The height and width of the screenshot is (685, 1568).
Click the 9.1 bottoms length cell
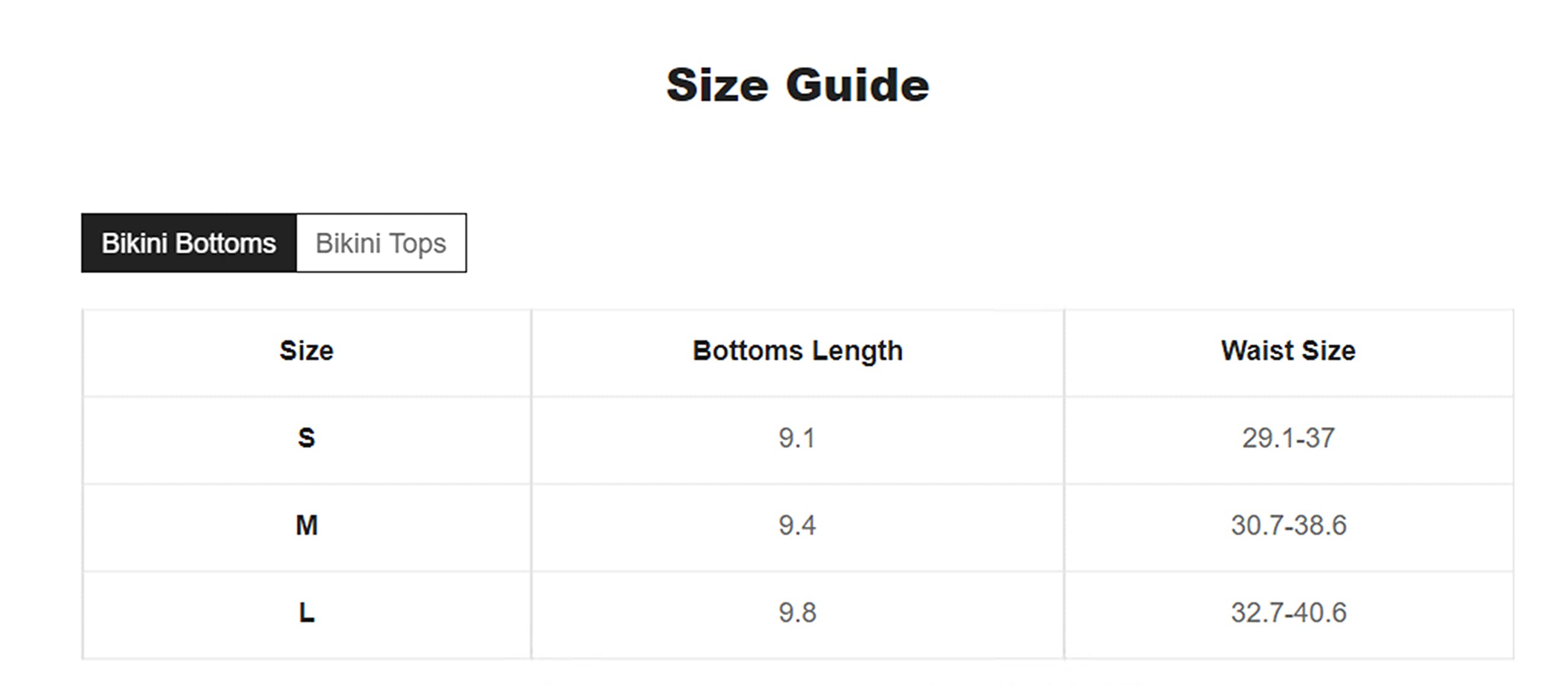point(797,439)
